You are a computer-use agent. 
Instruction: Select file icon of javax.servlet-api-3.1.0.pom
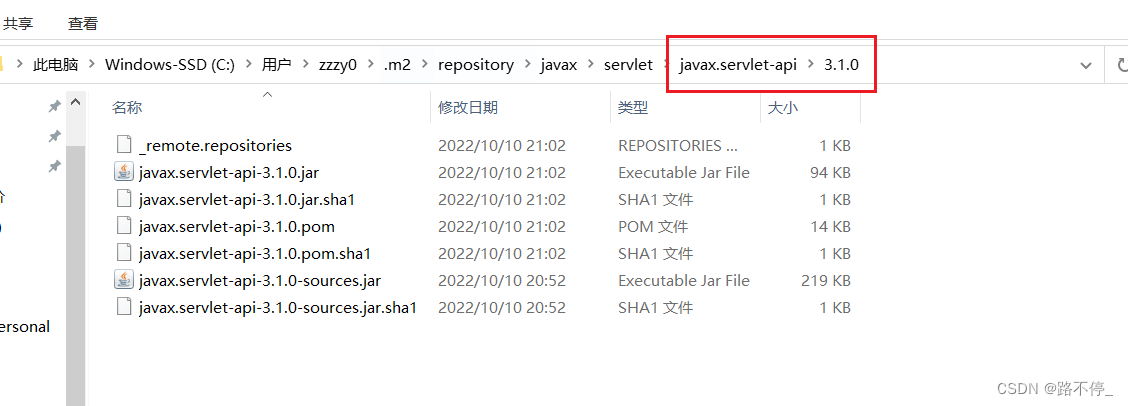[x=124, y=227]
